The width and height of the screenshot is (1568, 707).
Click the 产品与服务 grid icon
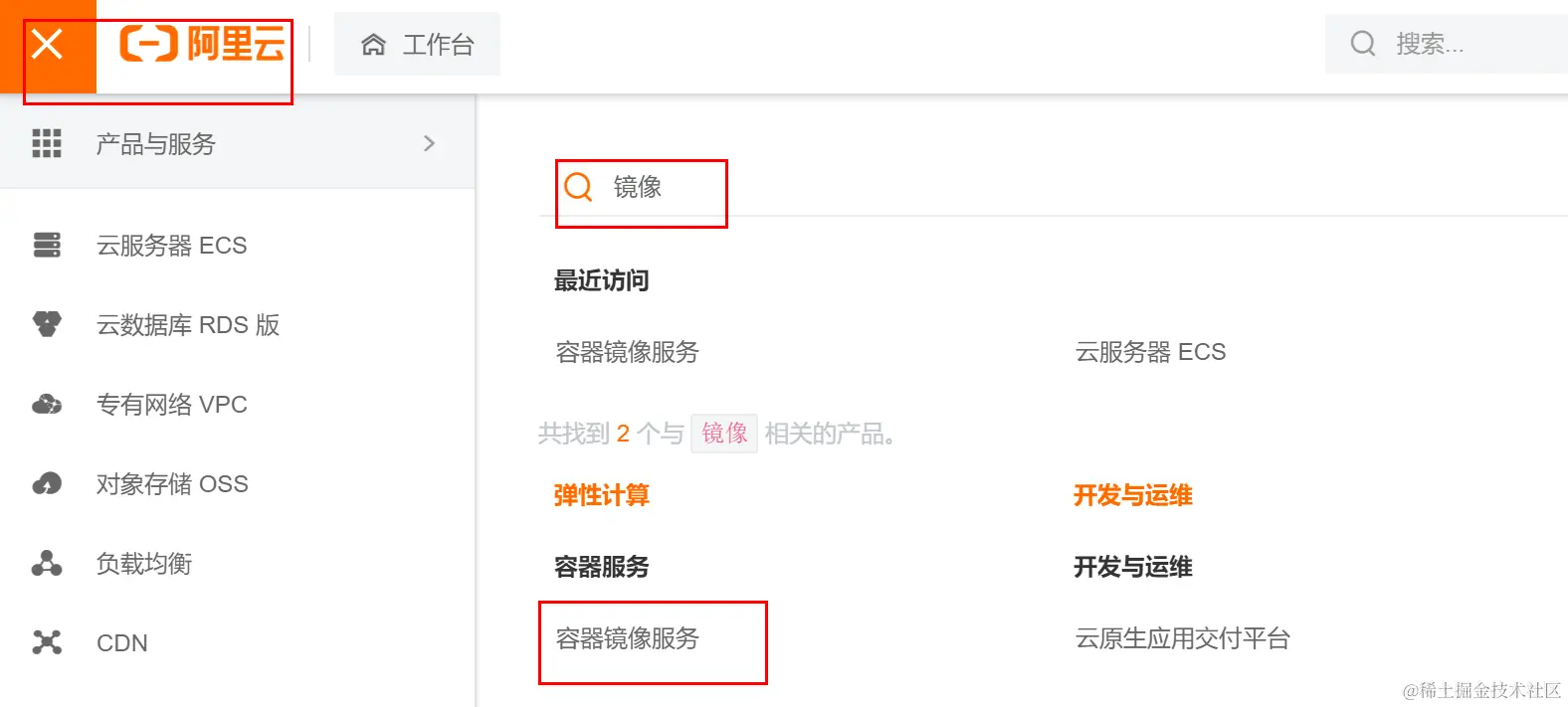pyautogui.click(x=47, y=144)
